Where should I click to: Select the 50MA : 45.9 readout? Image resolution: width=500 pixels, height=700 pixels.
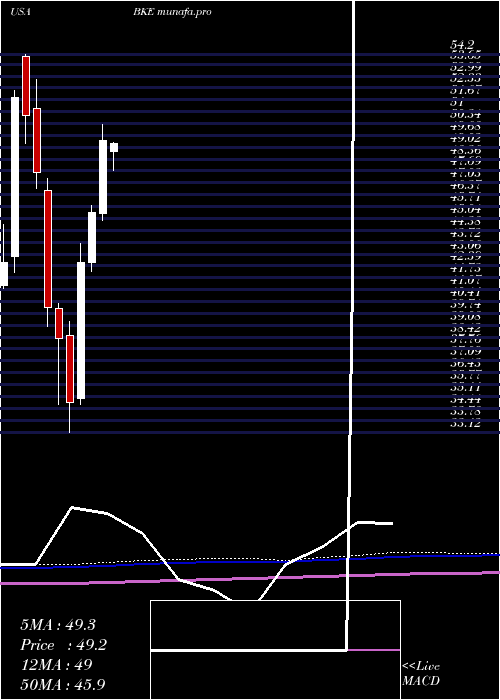pyautogui.click(x=63, y=684)
